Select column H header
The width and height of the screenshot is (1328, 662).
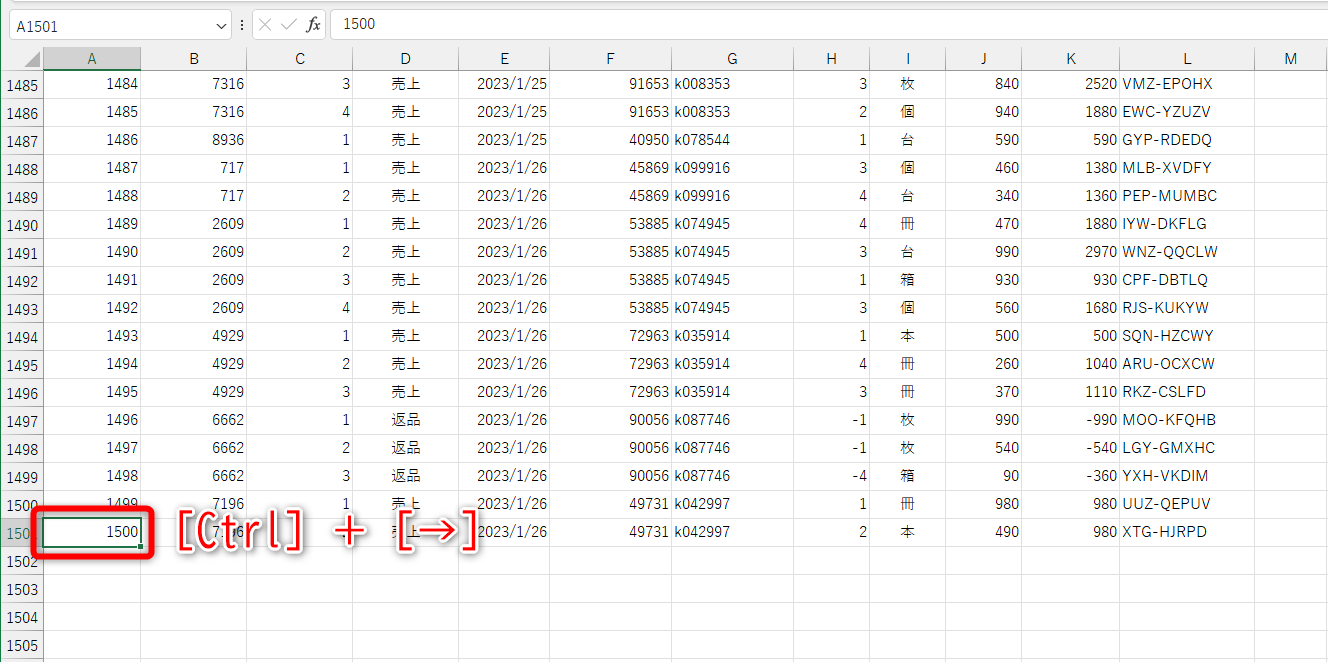[x=832, y=59]
